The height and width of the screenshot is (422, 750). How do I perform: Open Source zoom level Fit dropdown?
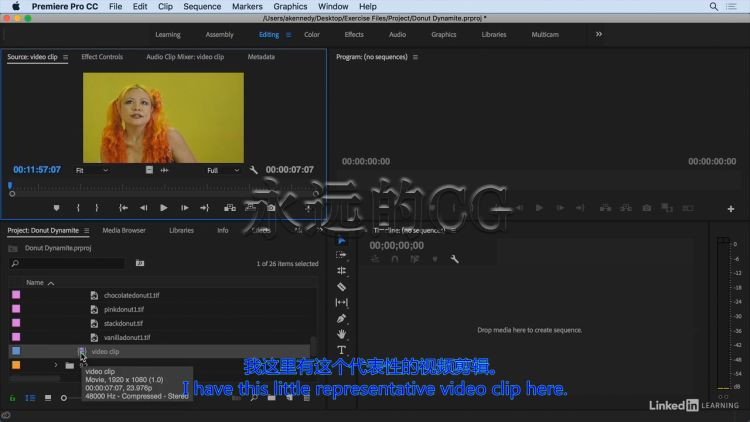[91, 170]
